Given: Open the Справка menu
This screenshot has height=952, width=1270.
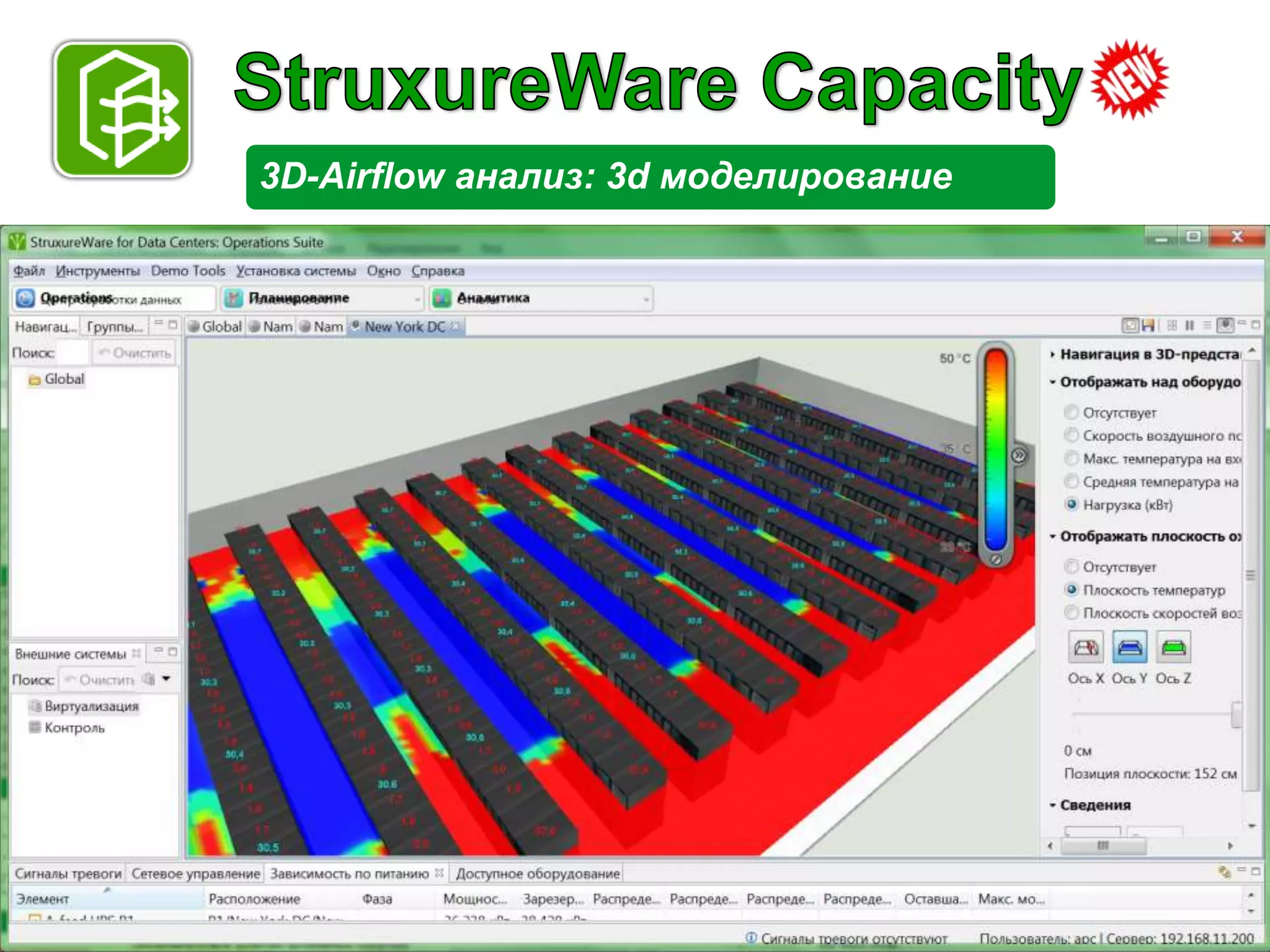Looking at the screenshot, I should [438, 271].
